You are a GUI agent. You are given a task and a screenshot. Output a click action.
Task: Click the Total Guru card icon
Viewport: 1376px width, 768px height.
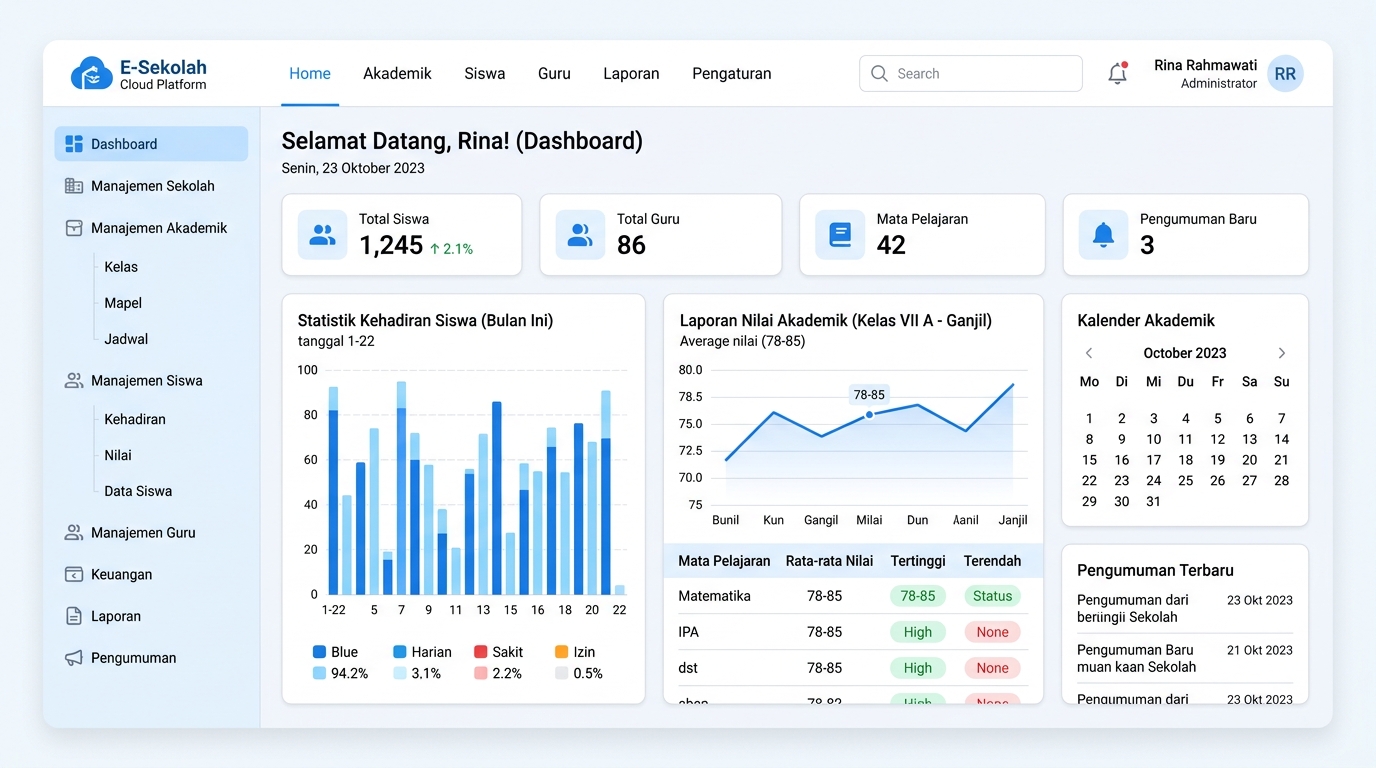580,235
